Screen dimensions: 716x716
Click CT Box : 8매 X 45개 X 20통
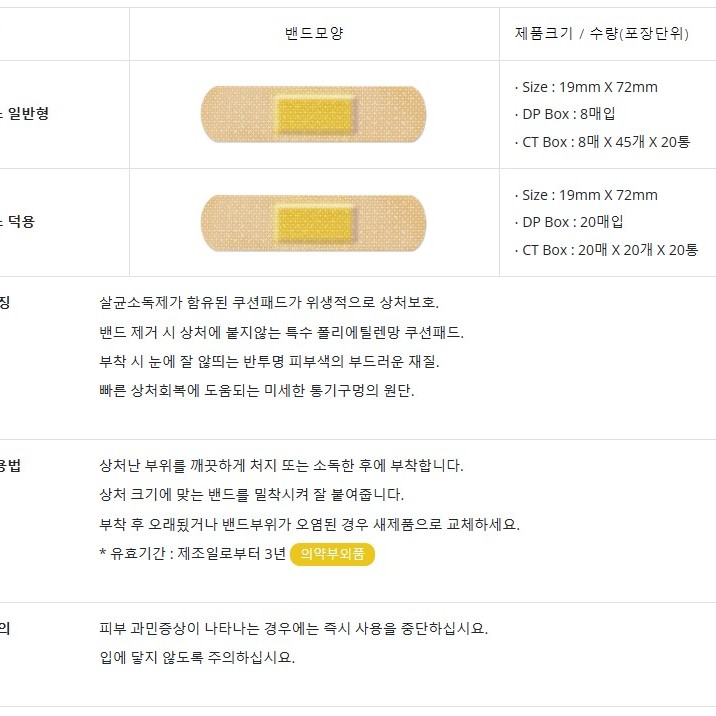tap(602, 142)
